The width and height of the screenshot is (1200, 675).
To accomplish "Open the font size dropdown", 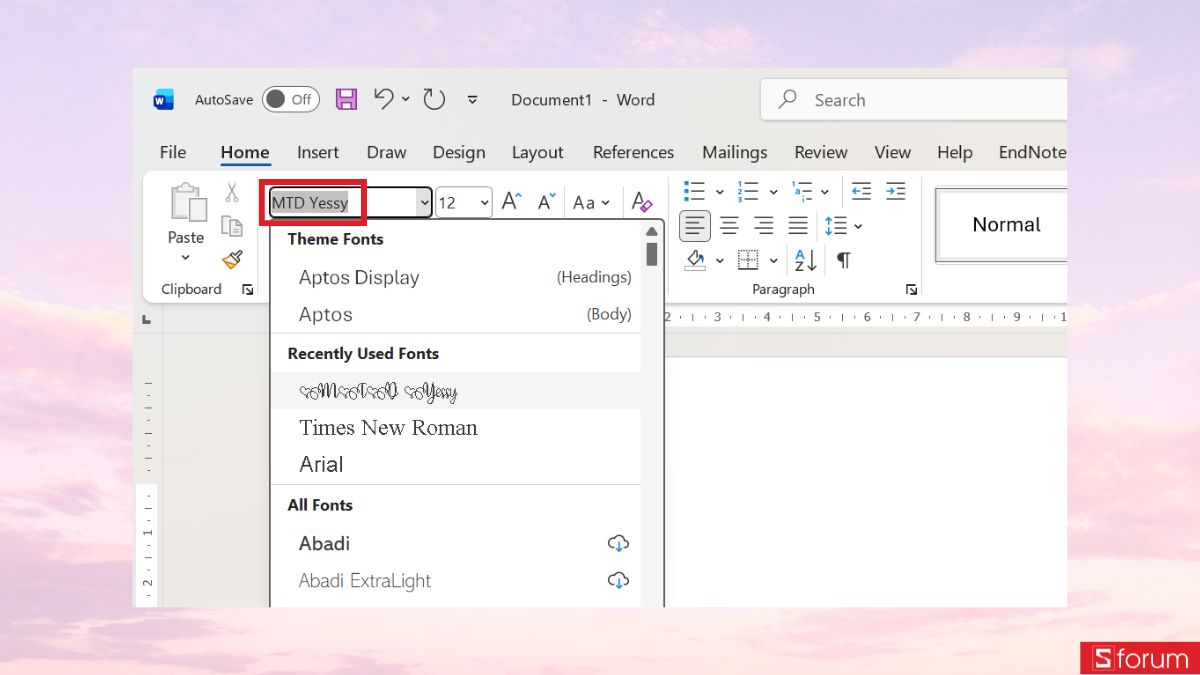I will point(484,203).
